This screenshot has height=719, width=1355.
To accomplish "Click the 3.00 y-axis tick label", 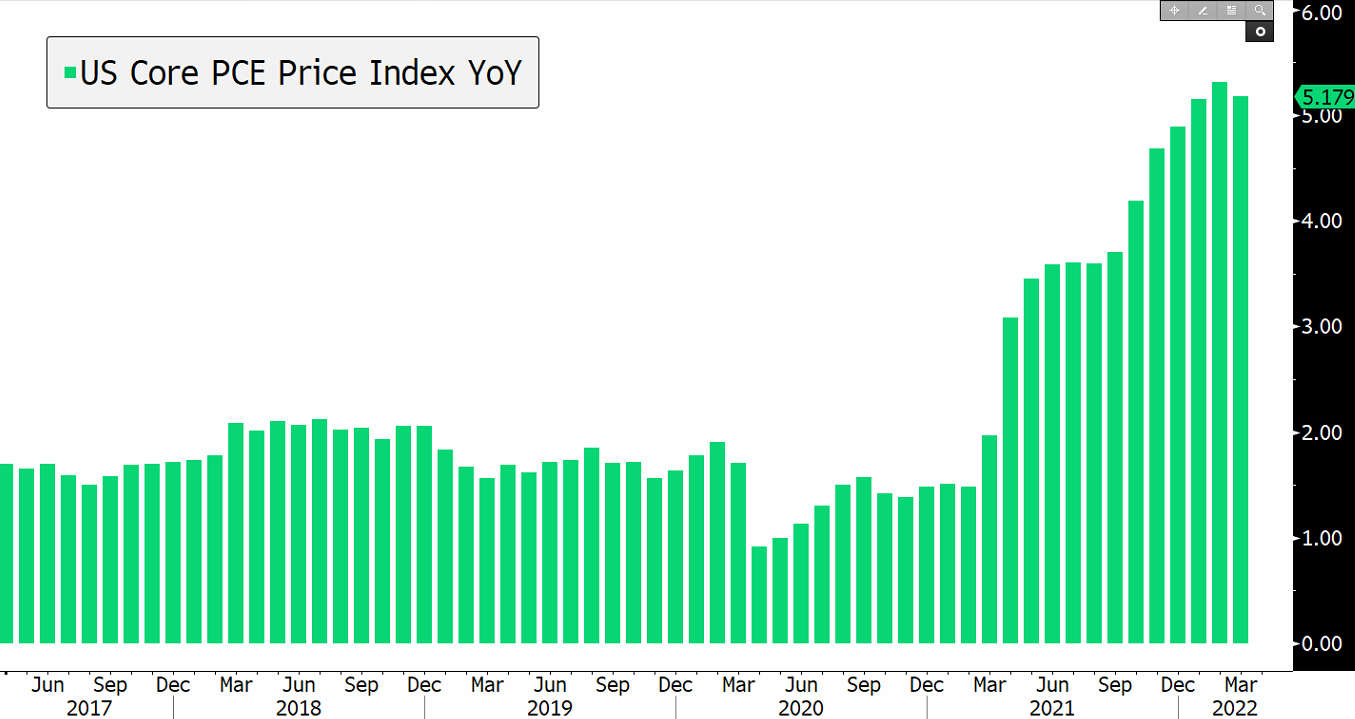I will [x=1320, y=327].
